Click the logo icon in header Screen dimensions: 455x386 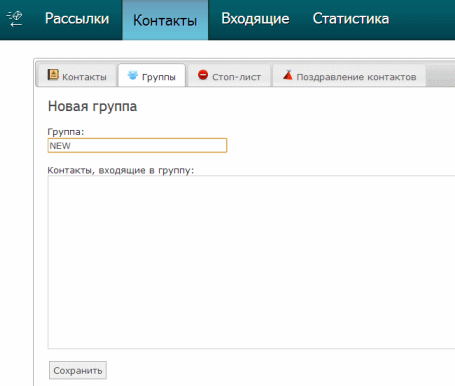pos(14,19)
